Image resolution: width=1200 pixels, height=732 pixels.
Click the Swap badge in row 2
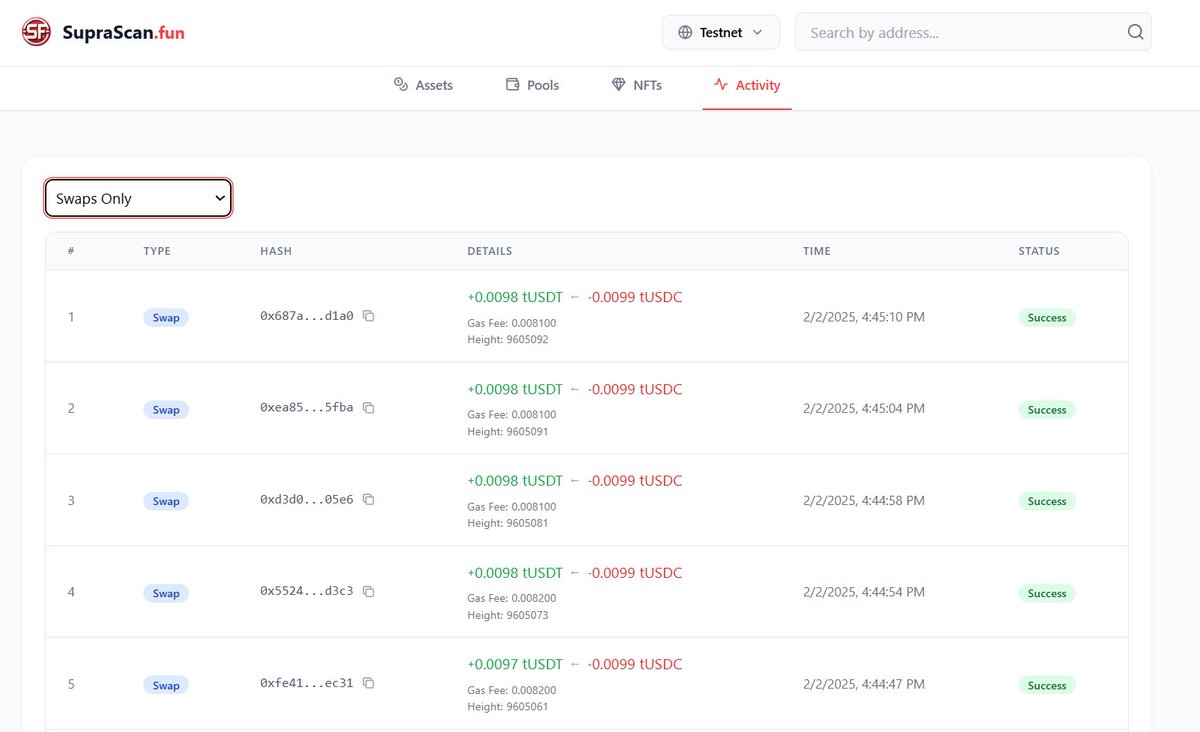click(166, 409)
